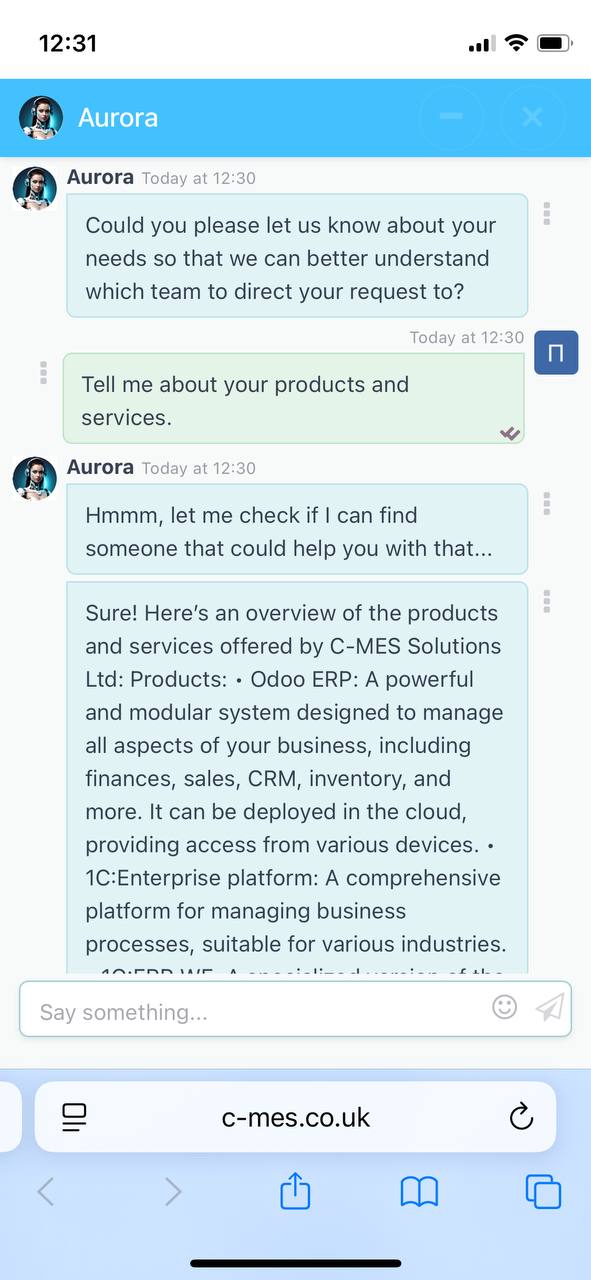
Task: Open options on the products overview message
Action: 547,601
